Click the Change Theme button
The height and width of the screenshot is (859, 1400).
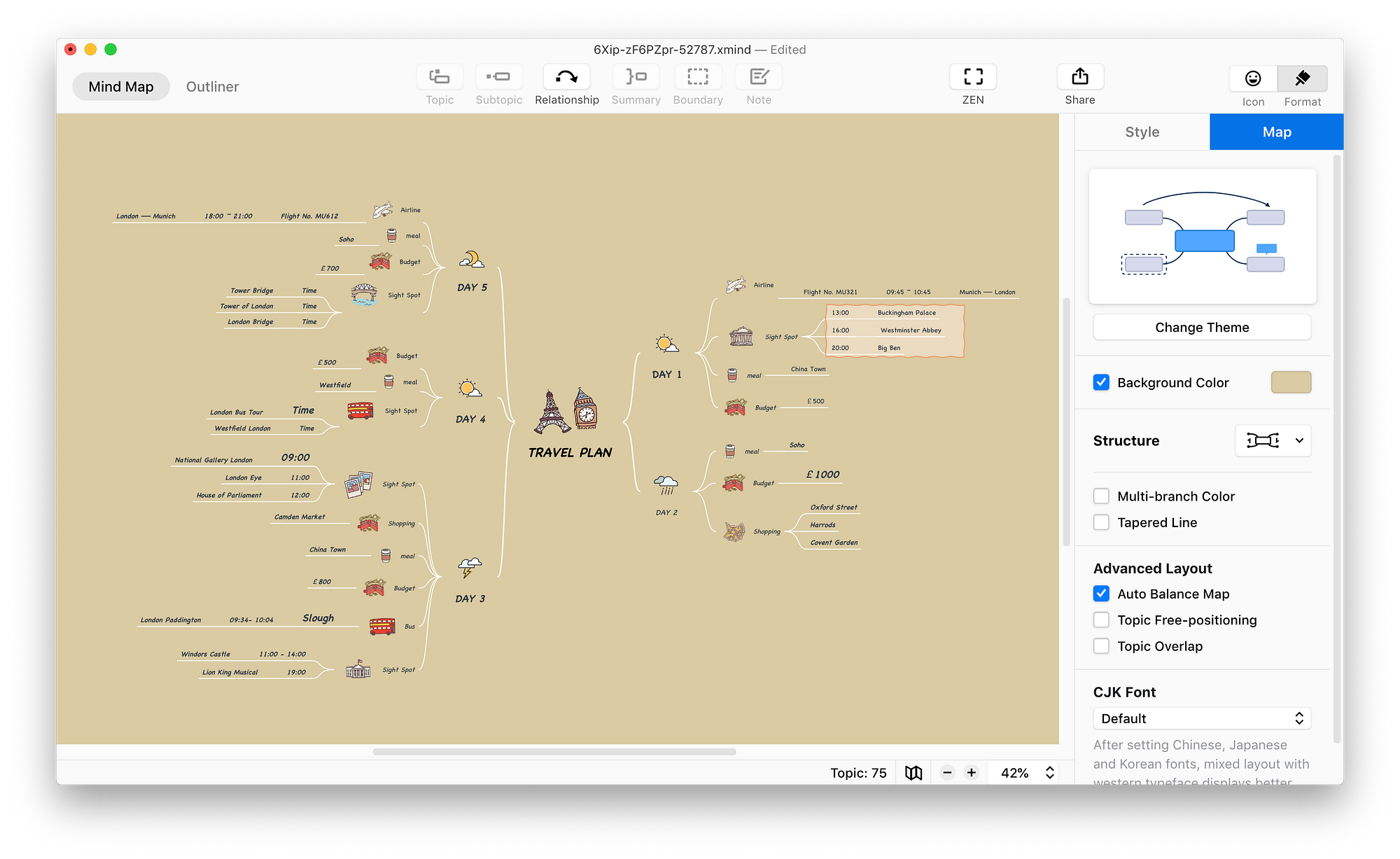click(1201, 327)
